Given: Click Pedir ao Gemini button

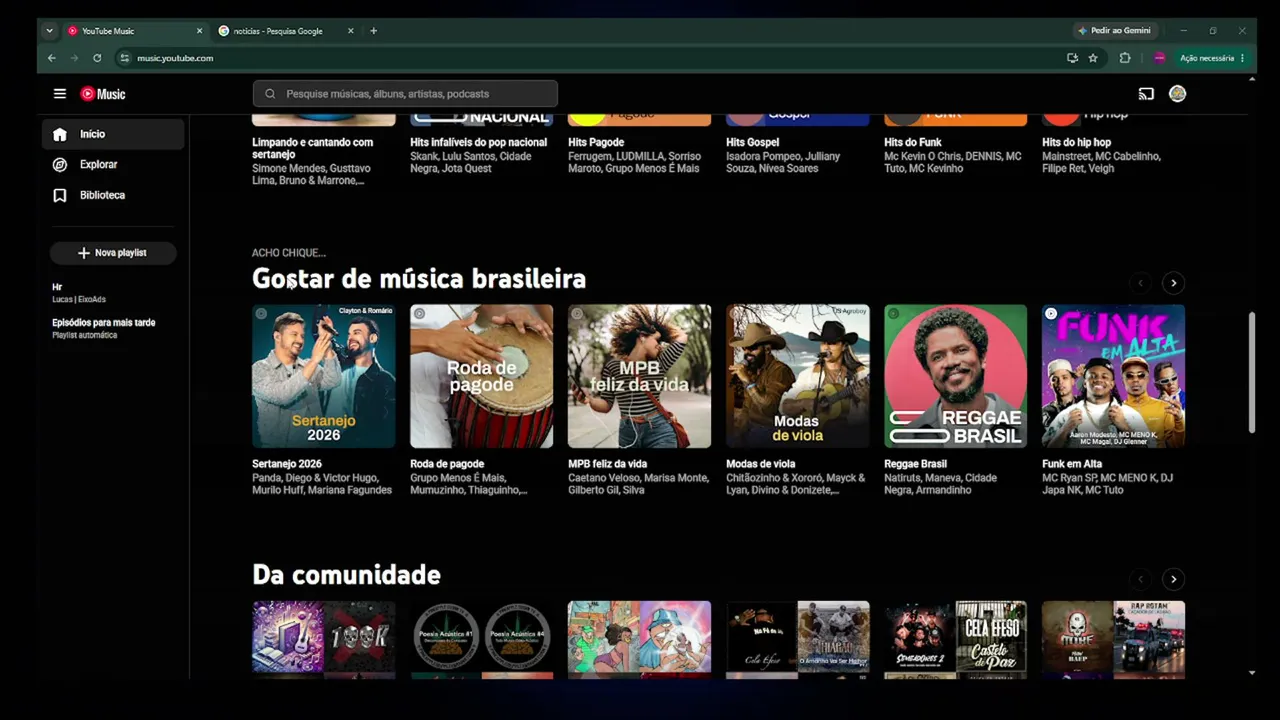Looking at the screenshot, I should 1114,31.
